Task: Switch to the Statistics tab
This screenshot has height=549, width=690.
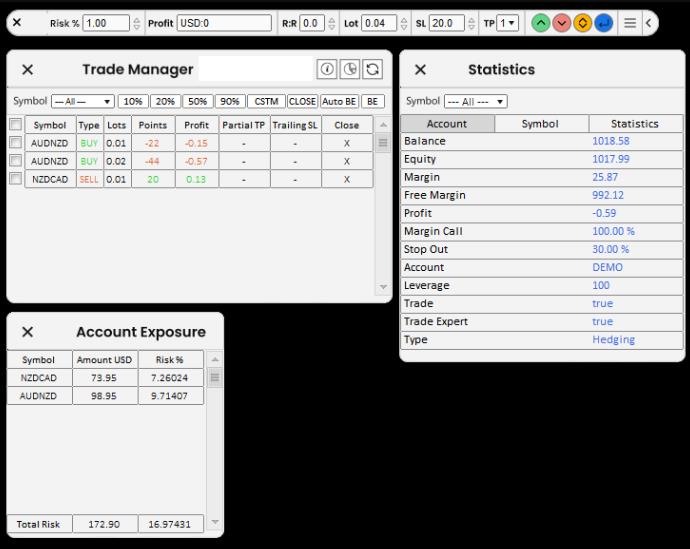Action: pyautogui.click(x=635, y=124)
